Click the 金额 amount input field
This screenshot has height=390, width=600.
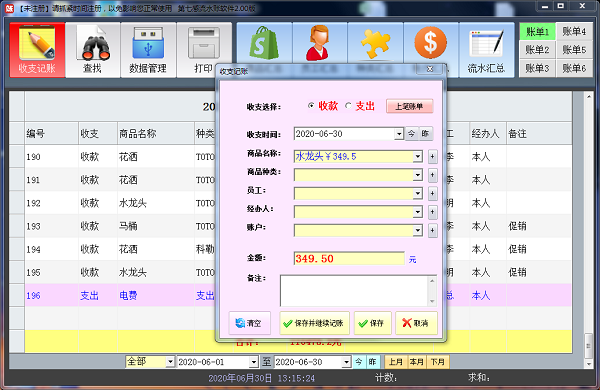click(349, 258)
